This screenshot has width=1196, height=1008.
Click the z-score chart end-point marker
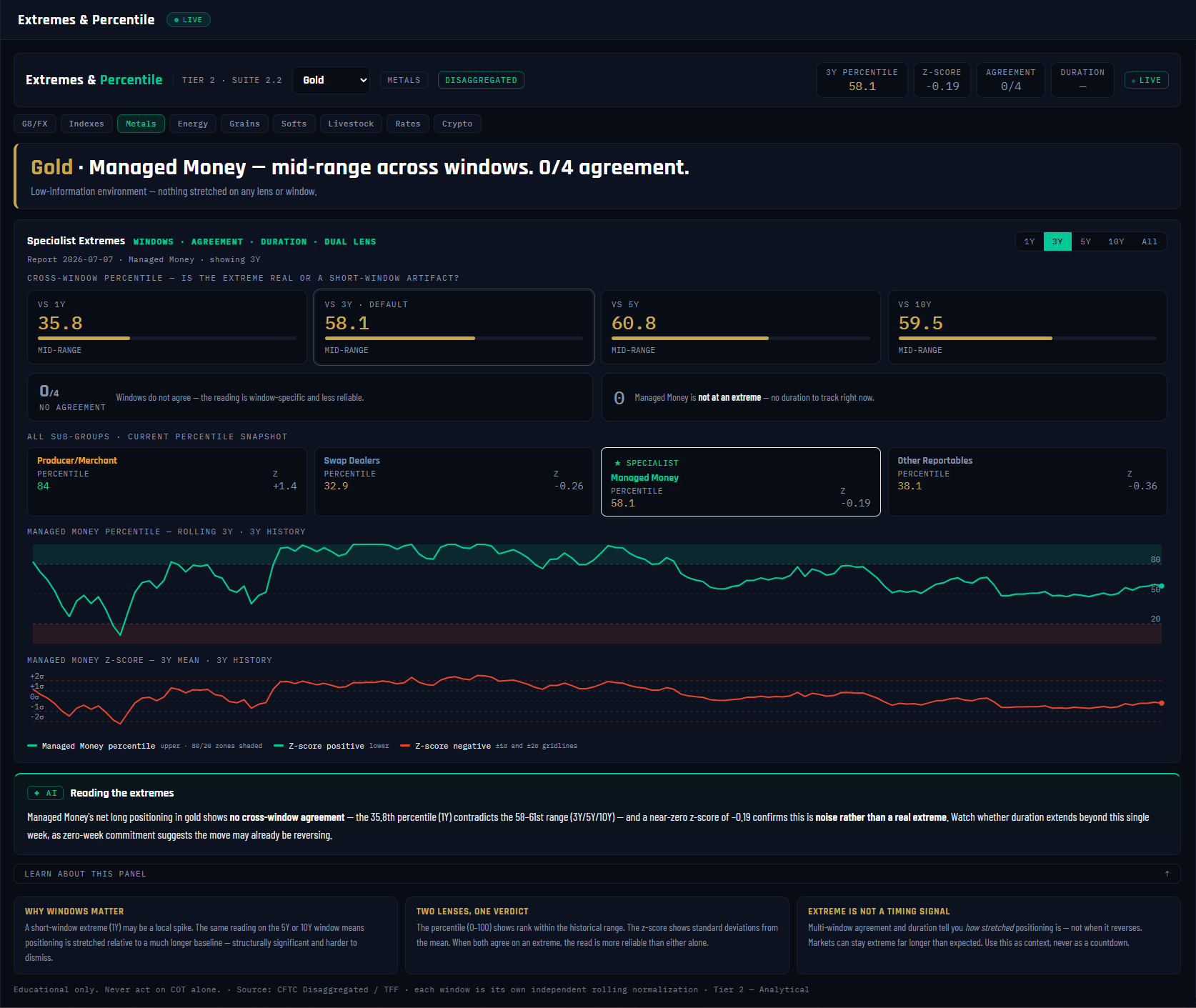[1162, 703]
